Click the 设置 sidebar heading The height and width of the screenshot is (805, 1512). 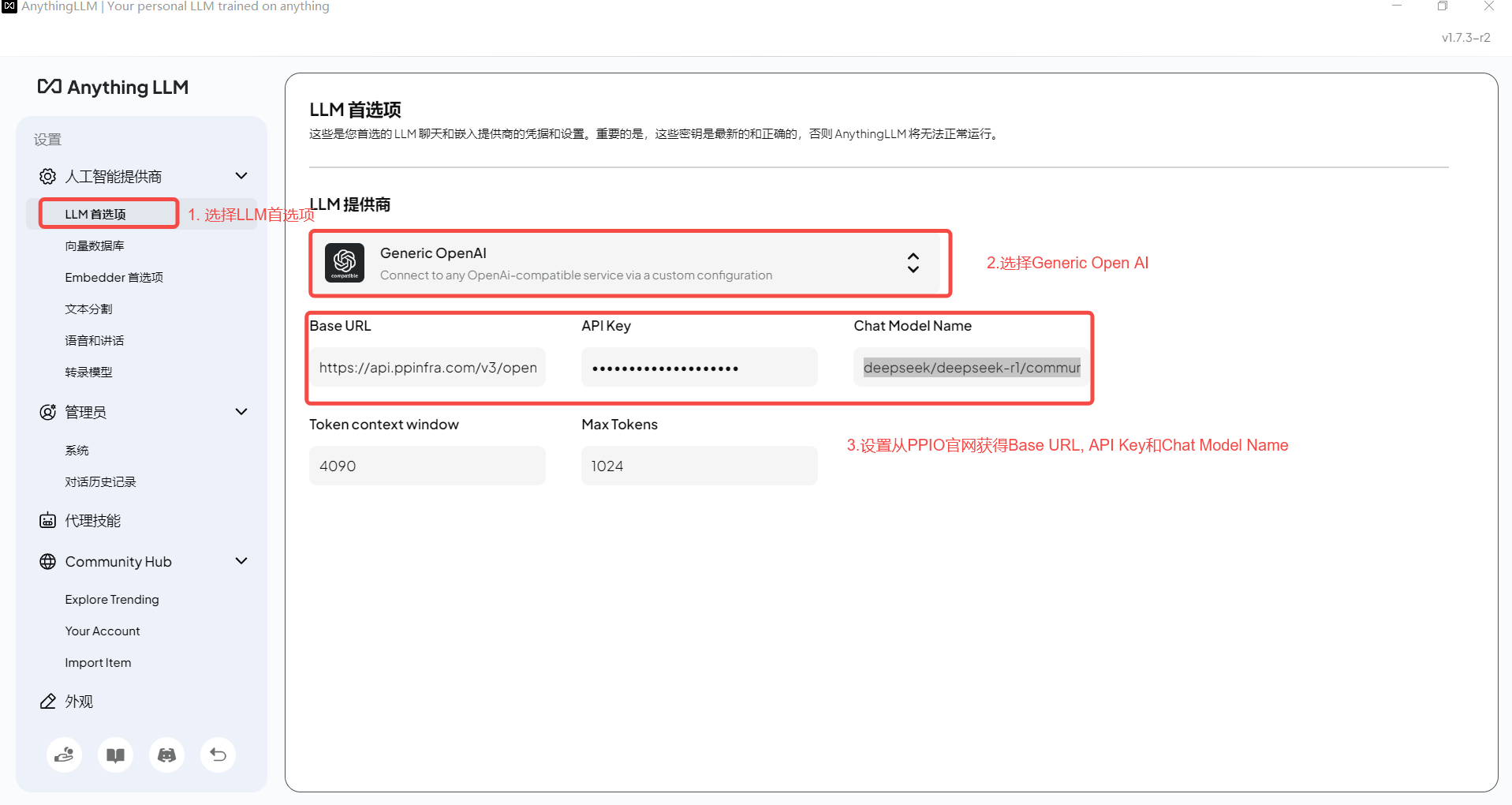coord(47,140)
